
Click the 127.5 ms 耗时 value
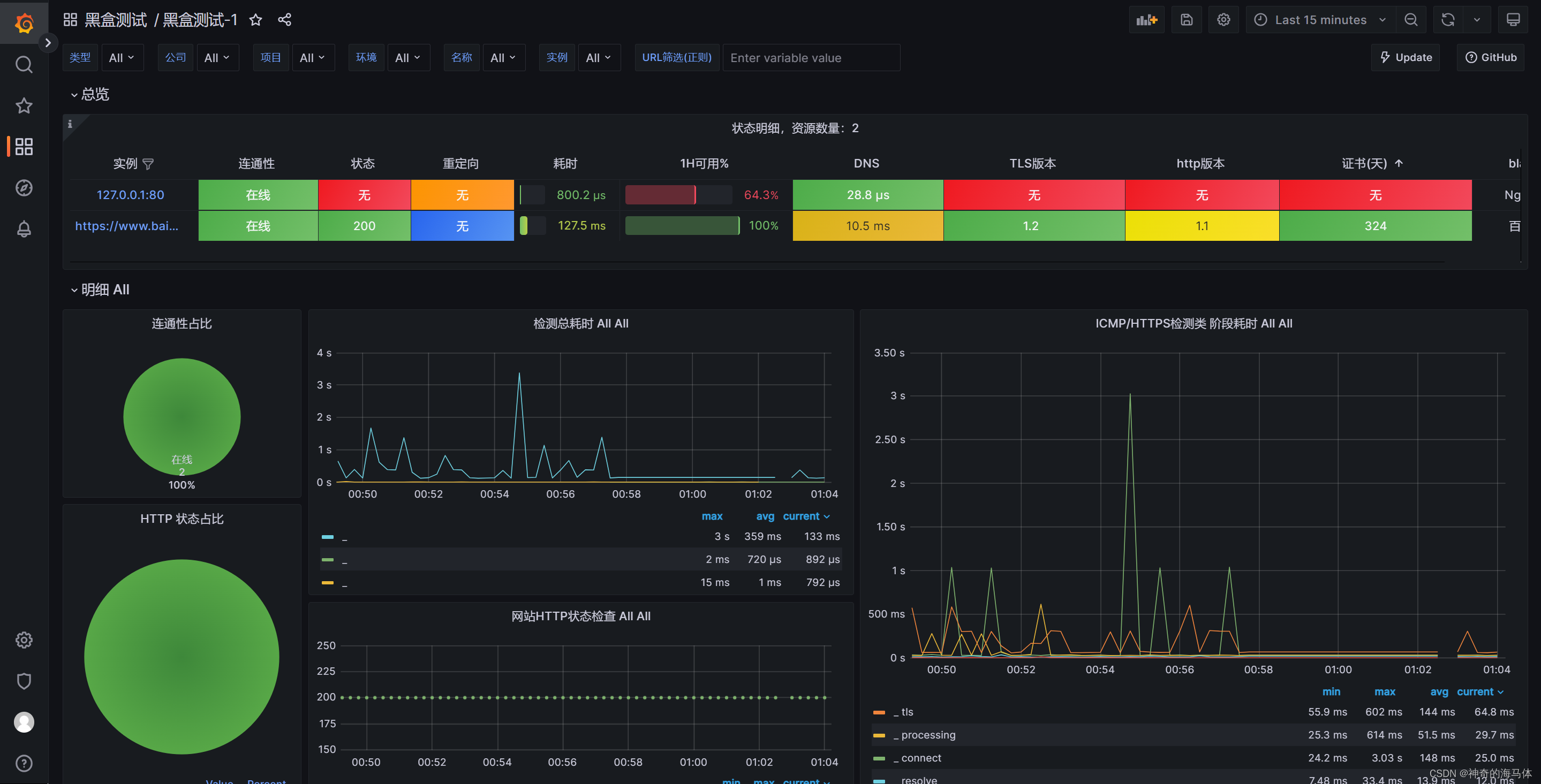581,226
